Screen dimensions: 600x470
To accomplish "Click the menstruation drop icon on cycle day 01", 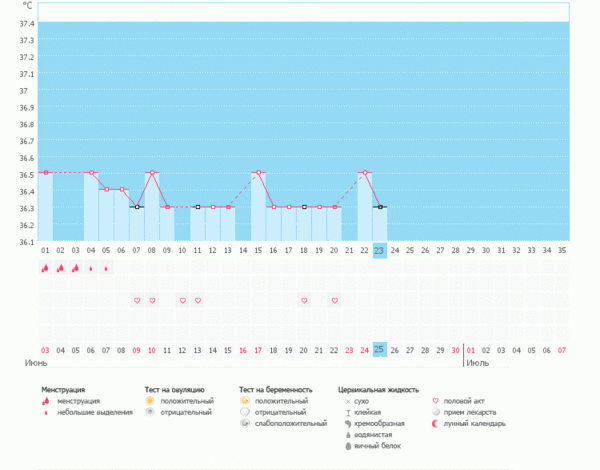I will click(45, 268).
